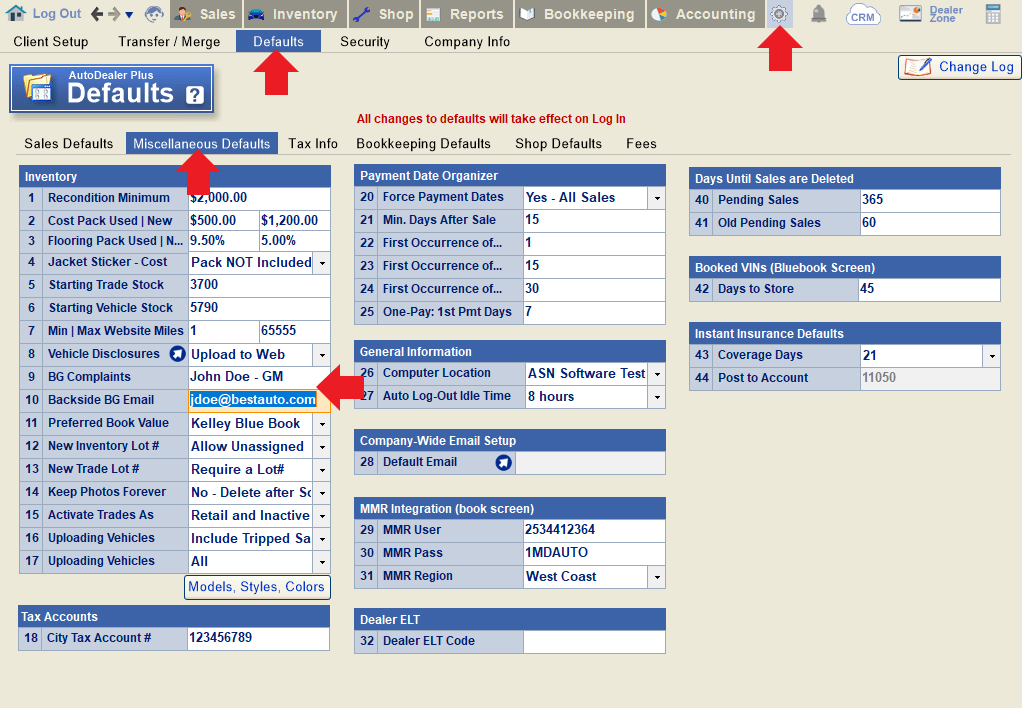Select the Shop Defaults tab

[559, 143]
